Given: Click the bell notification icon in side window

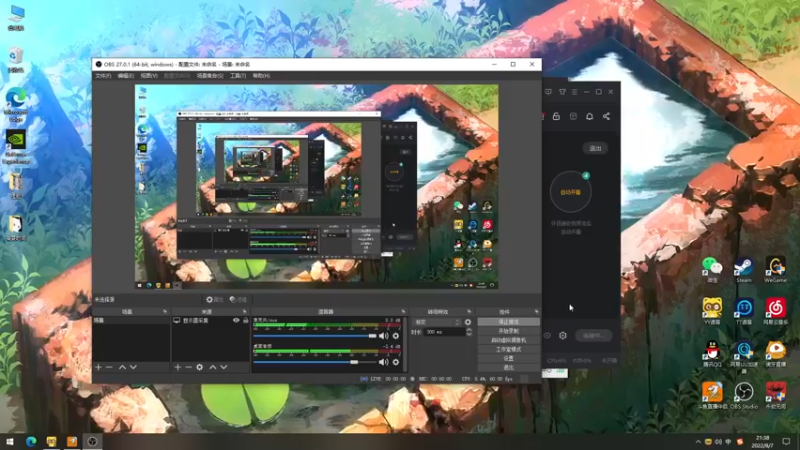Looking at the screenshot, I should (589, 116).
